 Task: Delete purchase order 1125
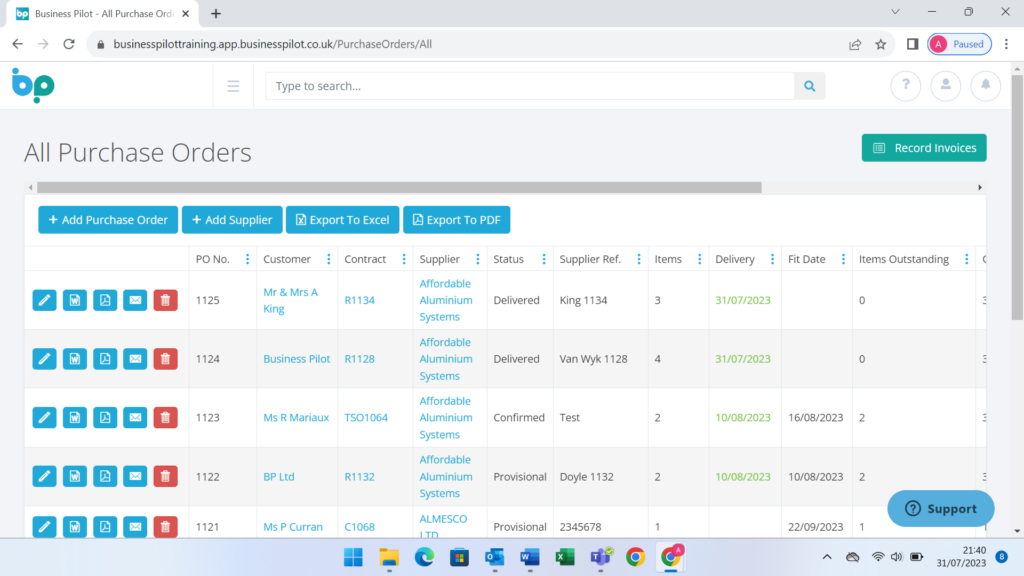click(165, 300)
